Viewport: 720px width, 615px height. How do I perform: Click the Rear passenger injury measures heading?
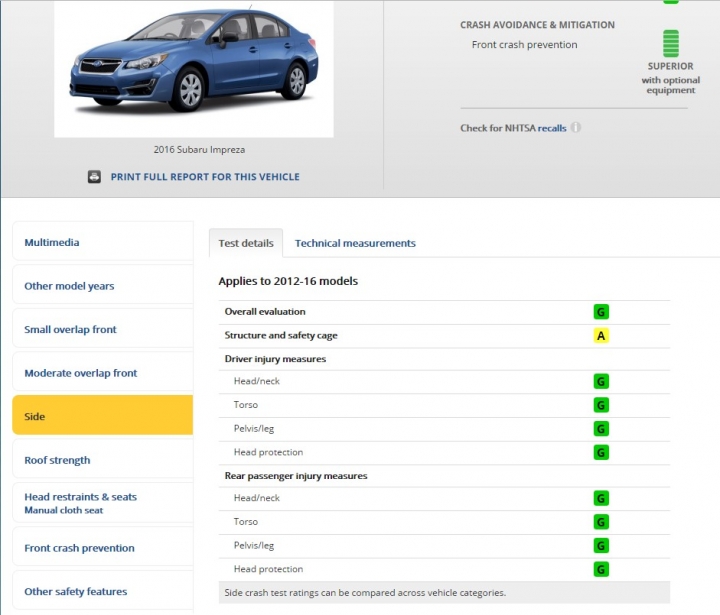point(296,476)
